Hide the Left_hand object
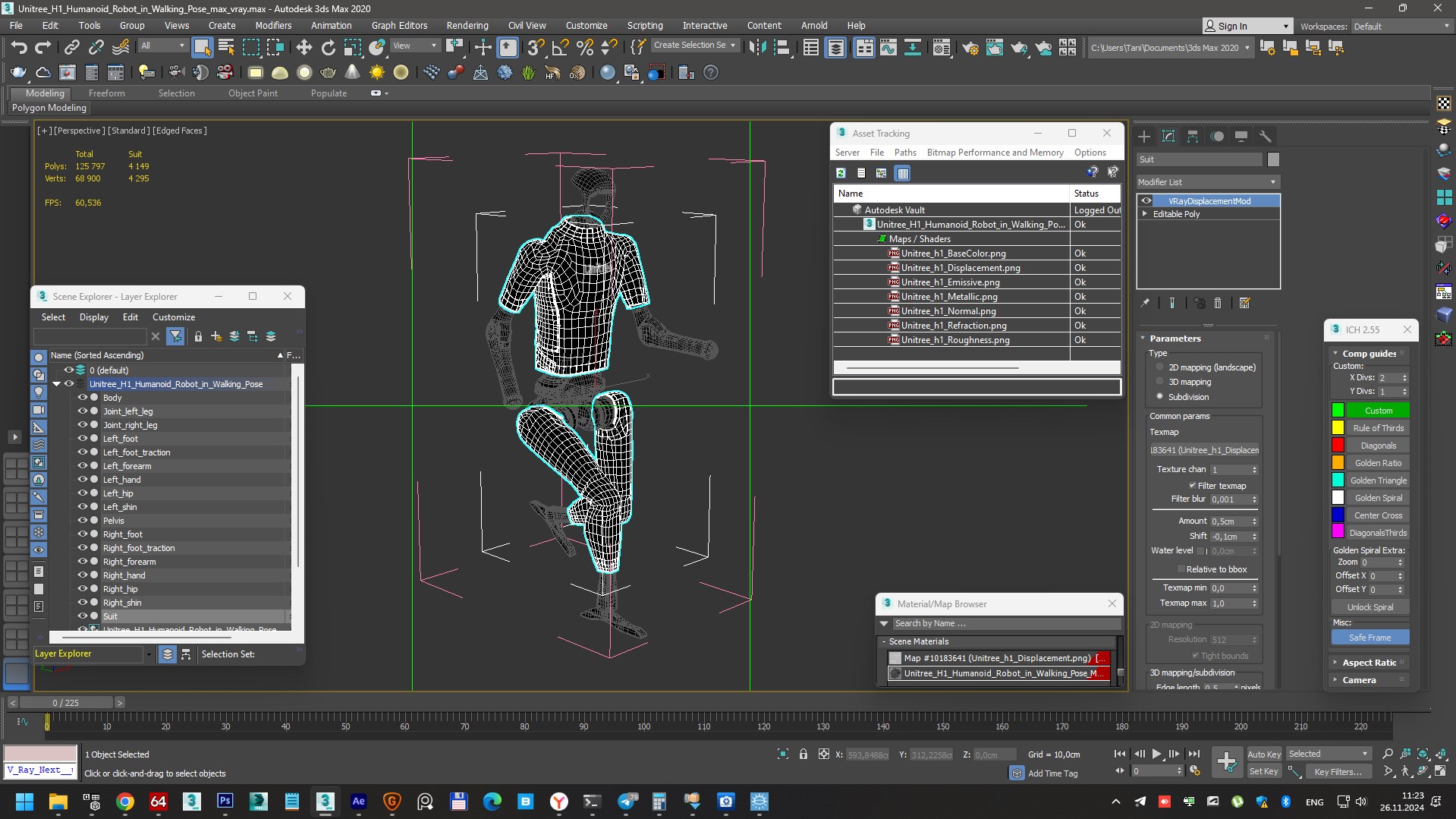1456x819 pixels. pos(83,480)
